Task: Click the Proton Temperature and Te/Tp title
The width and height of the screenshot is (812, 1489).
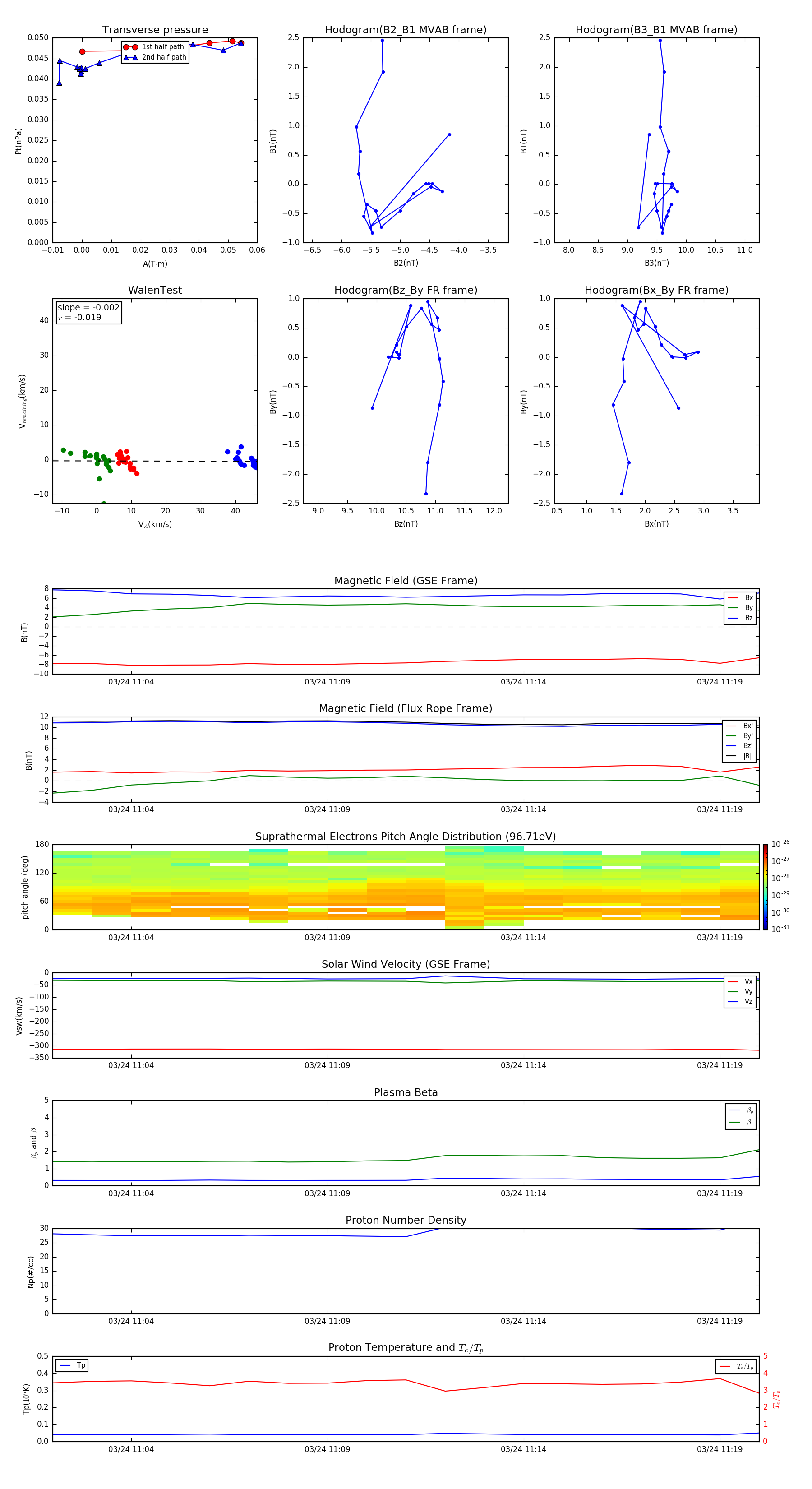Action: coord(406,1348)
